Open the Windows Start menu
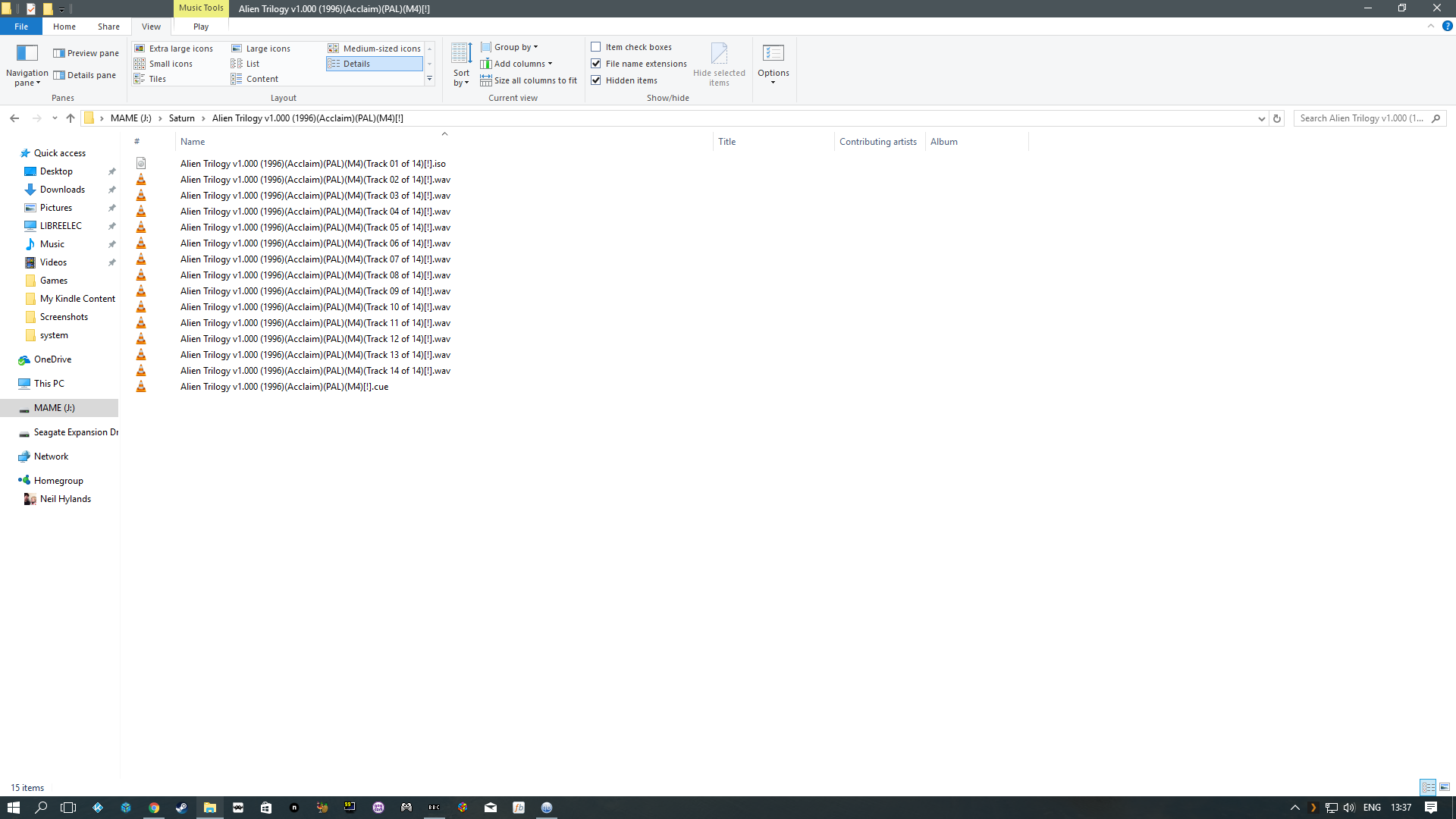The image size is (1456, 819). (x=14, y=808)
